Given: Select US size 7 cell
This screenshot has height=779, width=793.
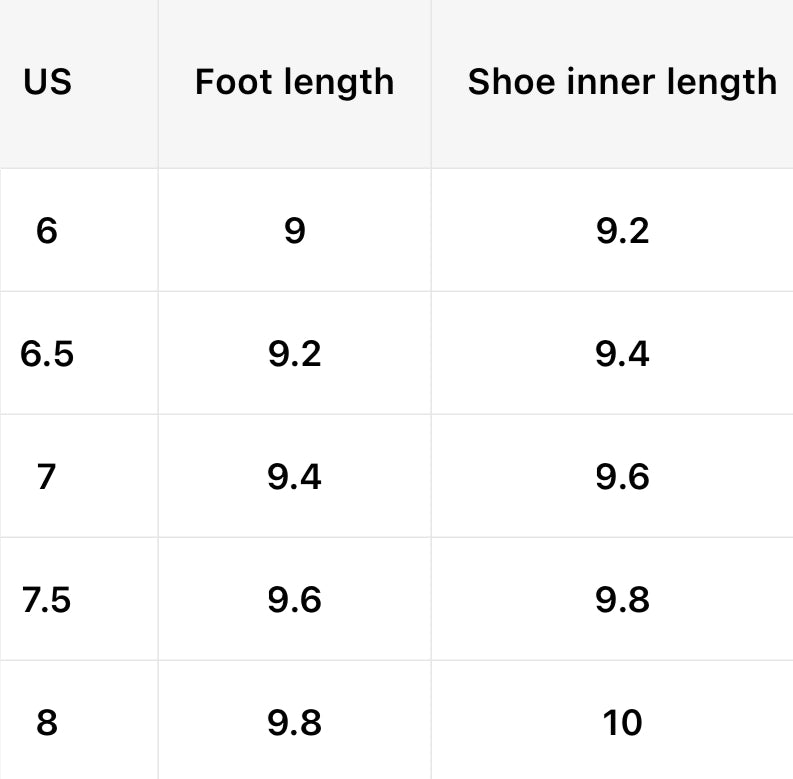Looking at the screenshot, I should [x=47, y=477].
